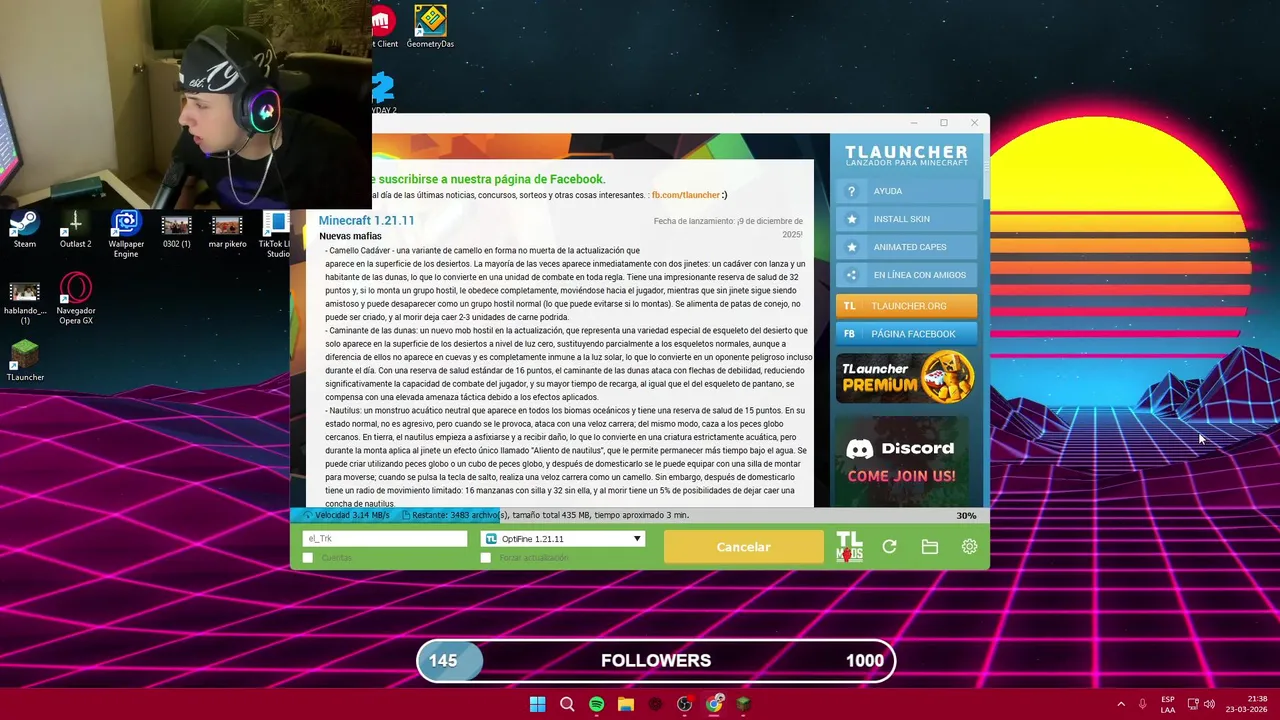Click the PÁGINA FACEBOOK button
This screenshot has width=1280, height=720.
pyautogui.click(x=907, y=334)
